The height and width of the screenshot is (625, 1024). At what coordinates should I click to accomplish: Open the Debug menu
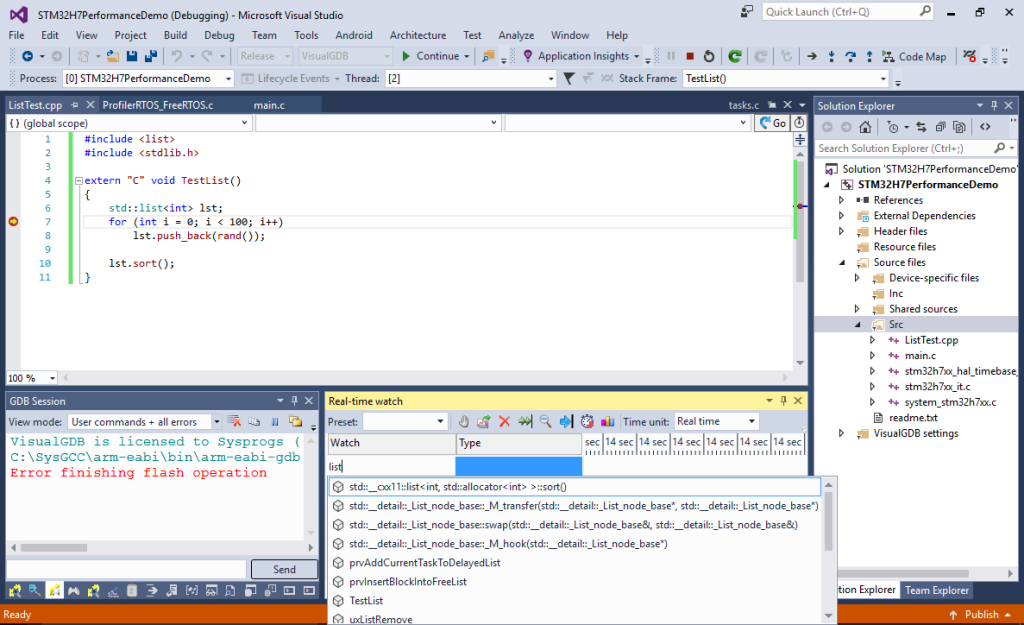coord(219,34)
